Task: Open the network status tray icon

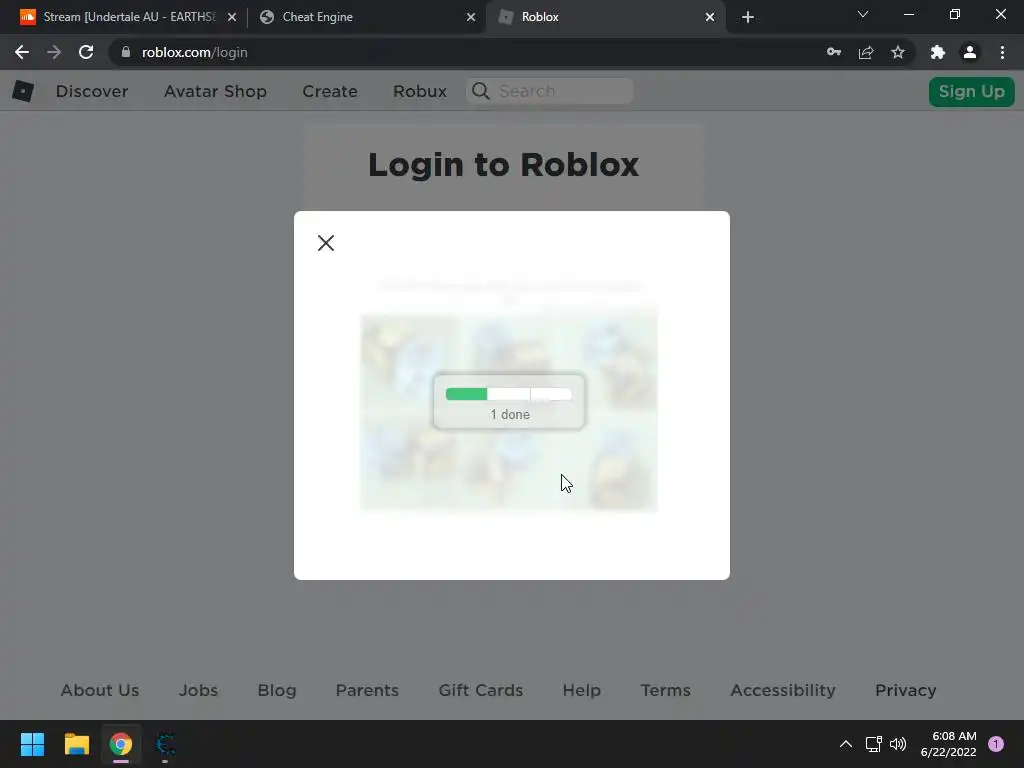Action: pos(873,744)
